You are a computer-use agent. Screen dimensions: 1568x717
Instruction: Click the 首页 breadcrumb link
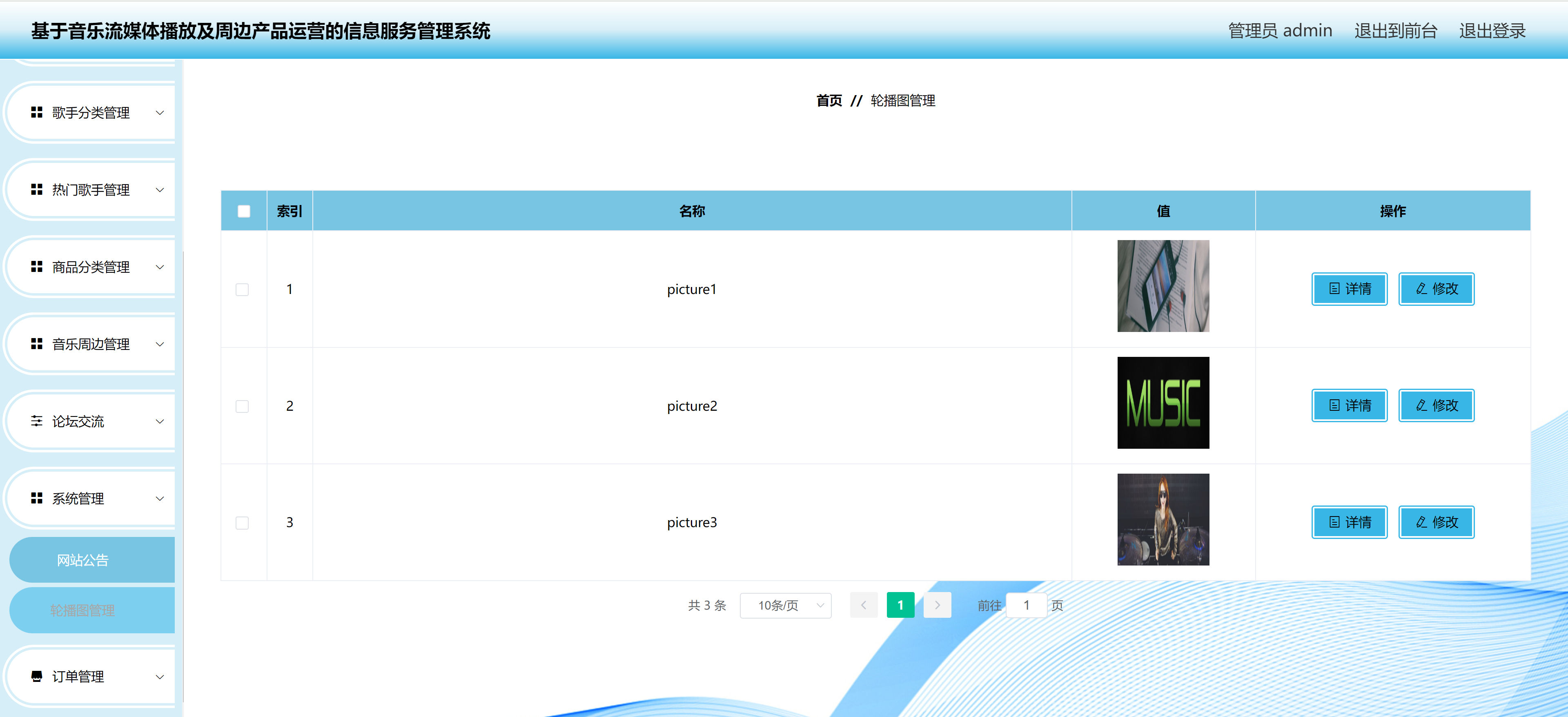[829, 100]
